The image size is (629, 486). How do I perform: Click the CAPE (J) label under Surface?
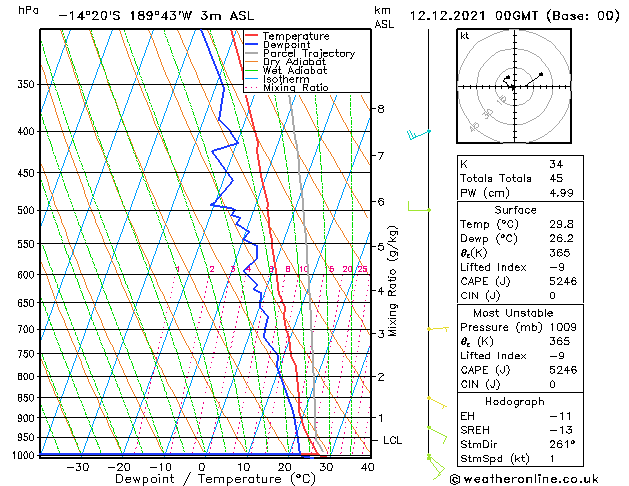[x=485, y=281]
